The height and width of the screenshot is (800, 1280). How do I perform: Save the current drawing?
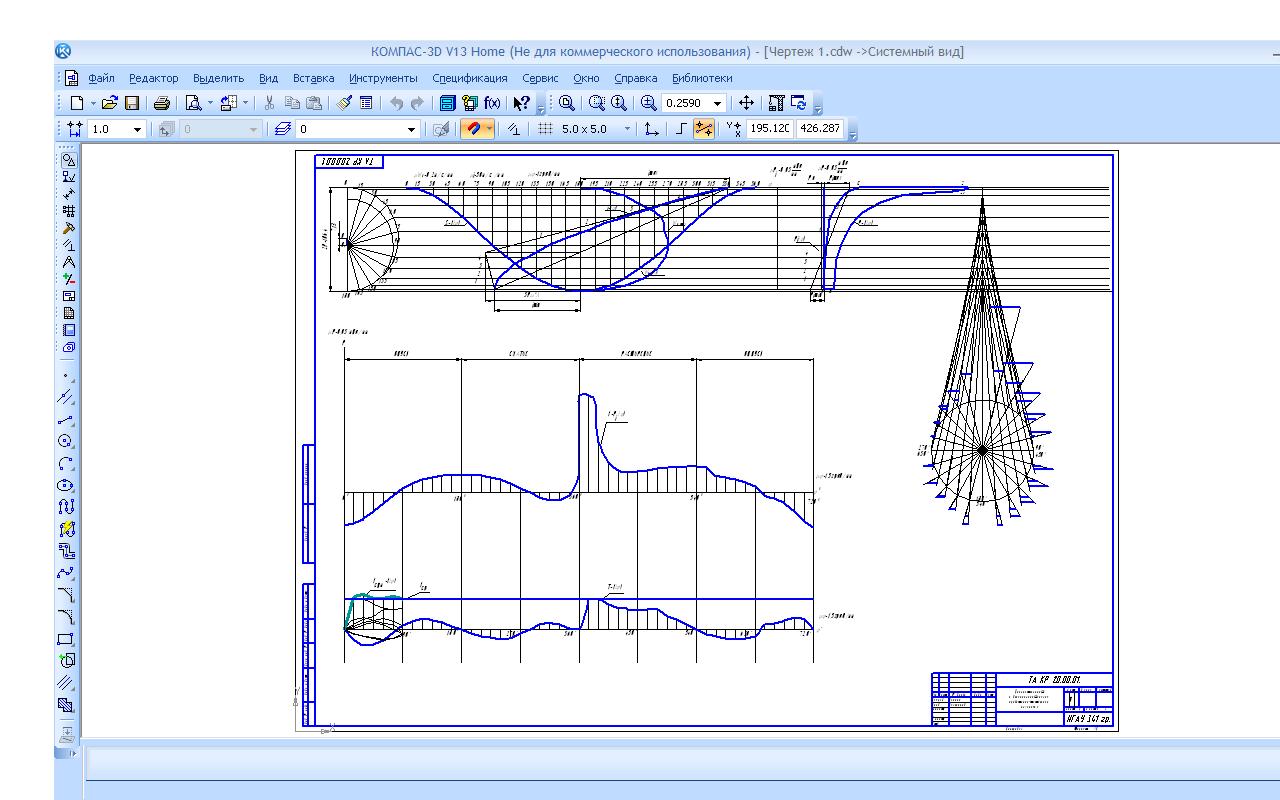pyautogui.click(x=132, y=103)
